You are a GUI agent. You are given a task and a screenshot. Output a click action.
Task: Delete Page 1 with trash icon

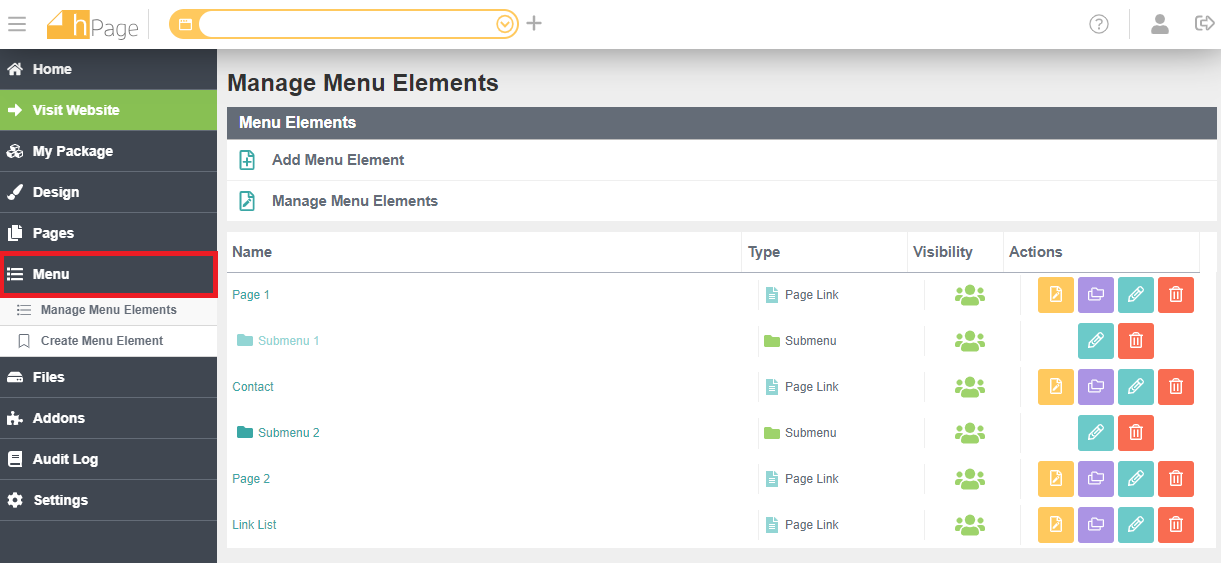(x=1176, y=295)
